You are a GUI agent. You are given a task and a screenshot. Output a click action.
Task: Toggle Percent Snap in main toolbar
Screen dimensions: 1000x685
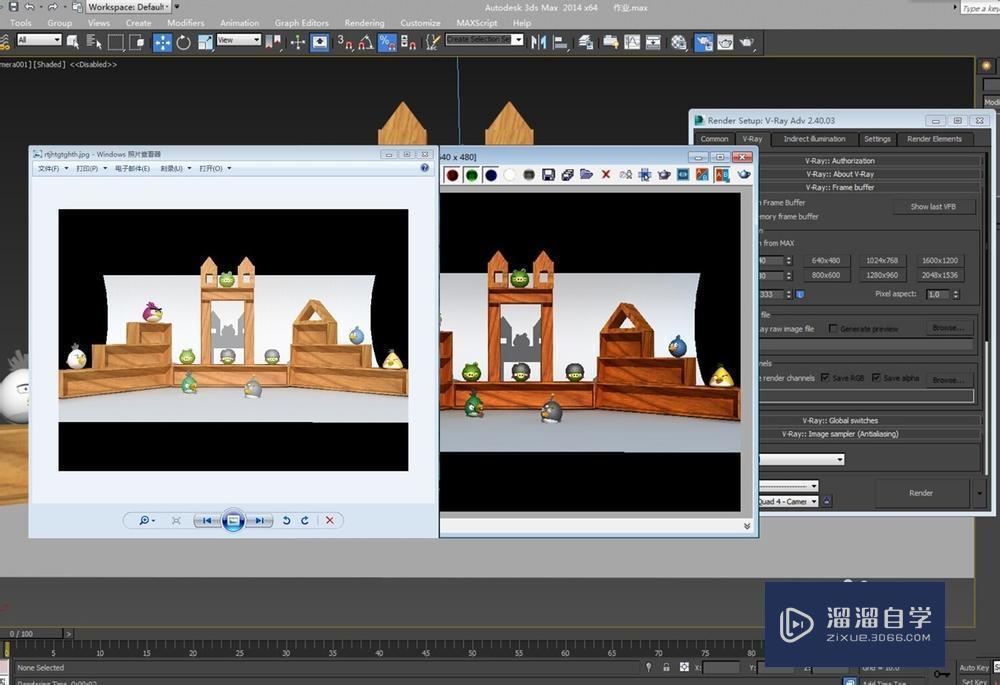387,43
